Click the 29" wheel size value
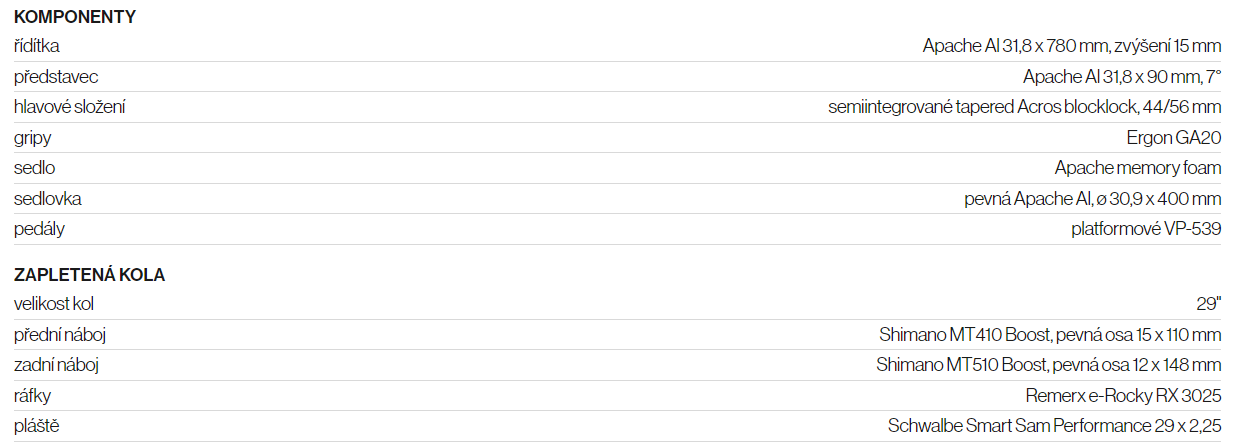The width and height of the screenshot is (1238, 446). [1208, 304]
